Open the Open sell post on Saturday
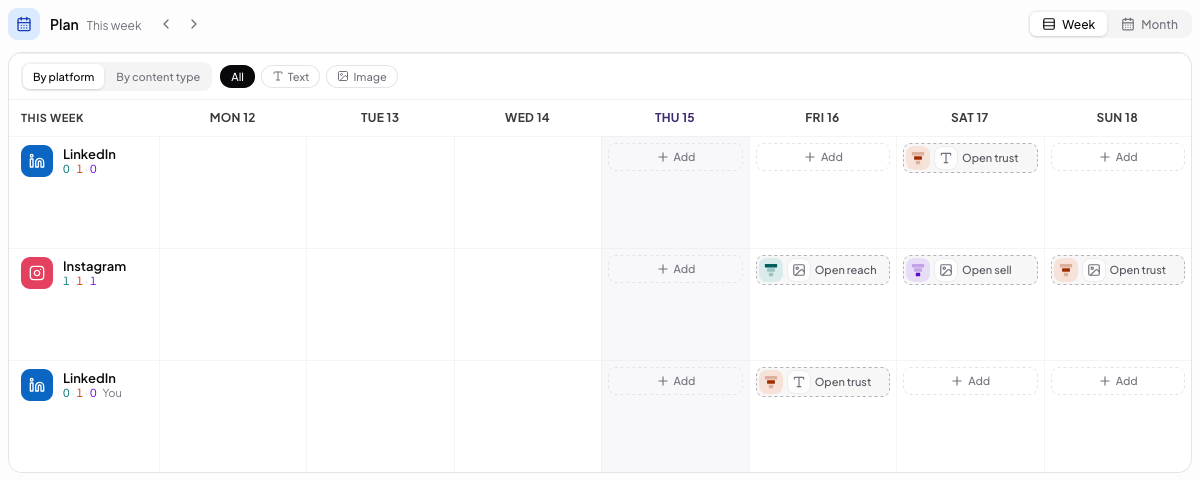This screenshot has height=480, width=1200. pyautogui.click(x=970, y=270)
